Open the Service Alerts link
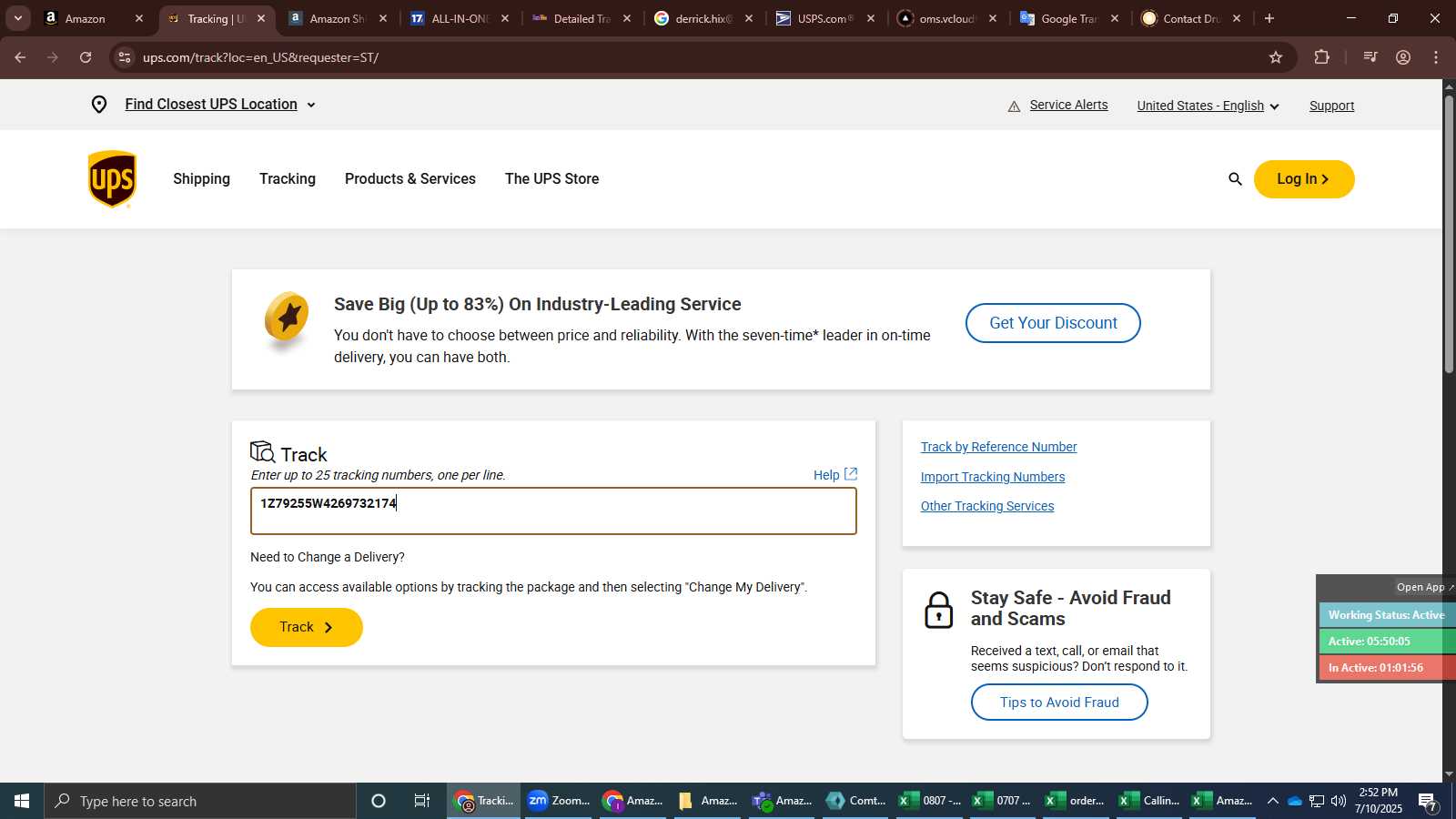 tap(1068, 105)
